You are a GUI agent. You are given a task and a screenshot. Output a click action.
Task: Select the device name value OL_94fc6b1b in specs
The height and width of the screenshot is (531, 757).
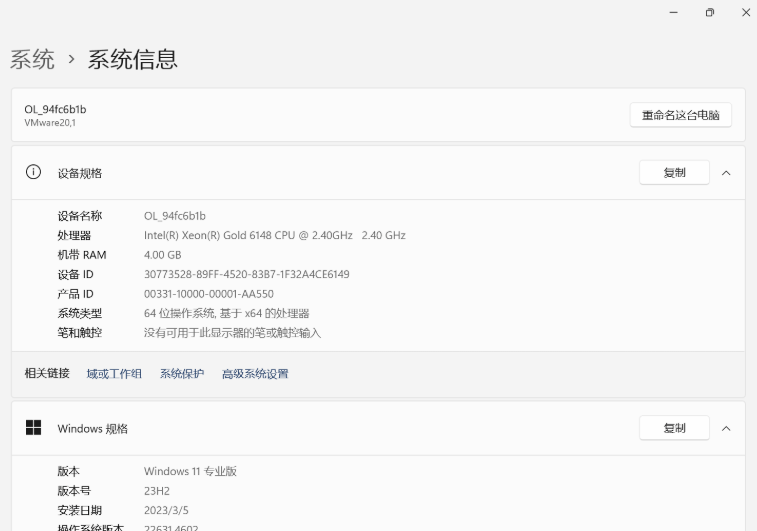(175, 216)
